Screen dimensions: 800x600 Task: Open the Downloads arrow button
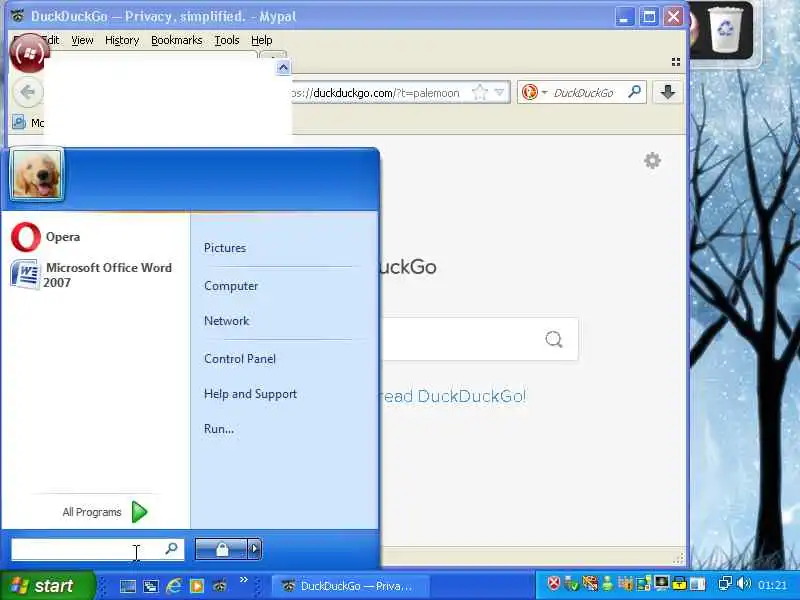point(668,92)
